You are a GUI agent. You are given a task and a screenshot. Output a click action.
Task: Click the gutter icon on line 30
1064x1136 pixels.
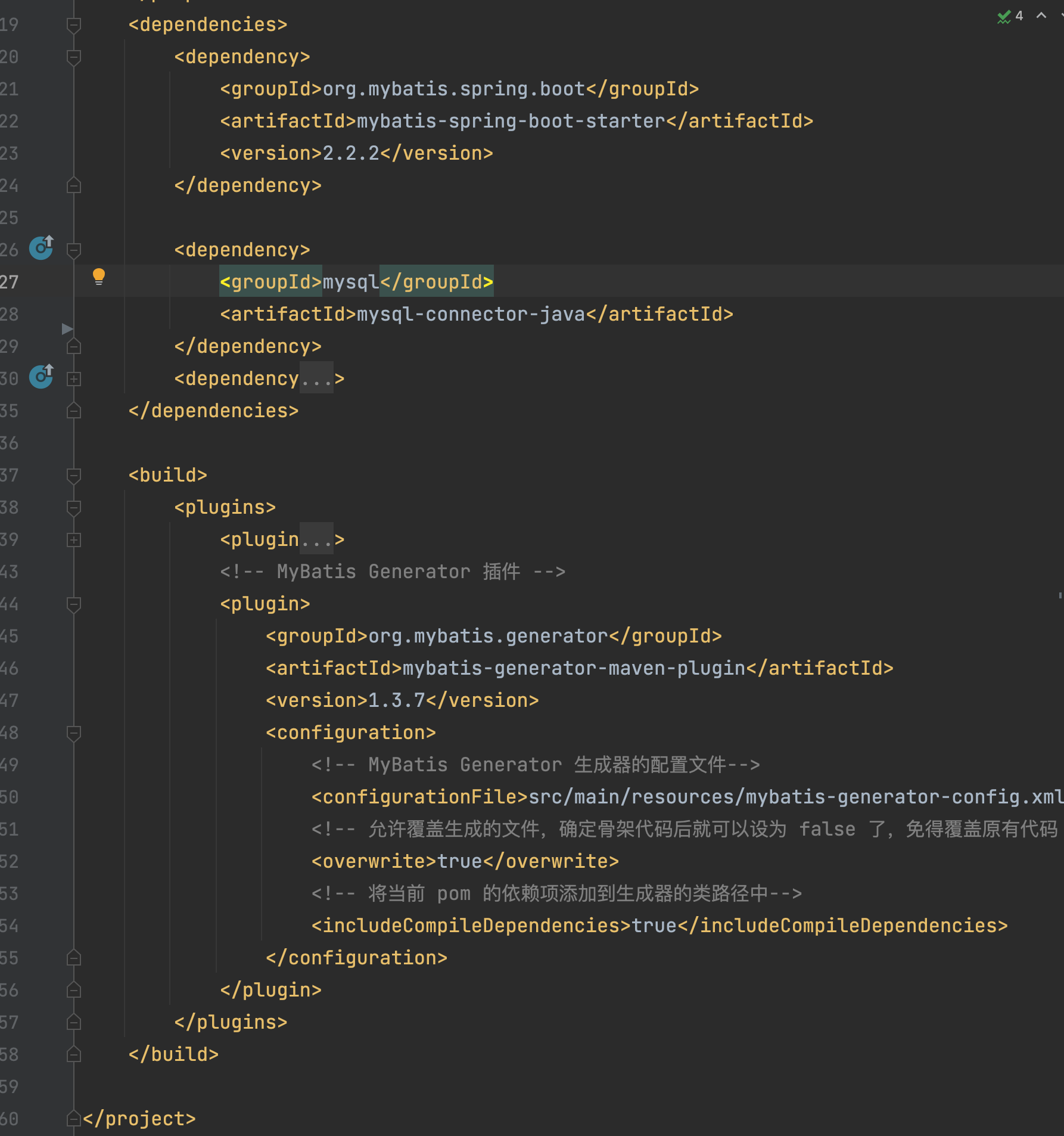(42, 376)
